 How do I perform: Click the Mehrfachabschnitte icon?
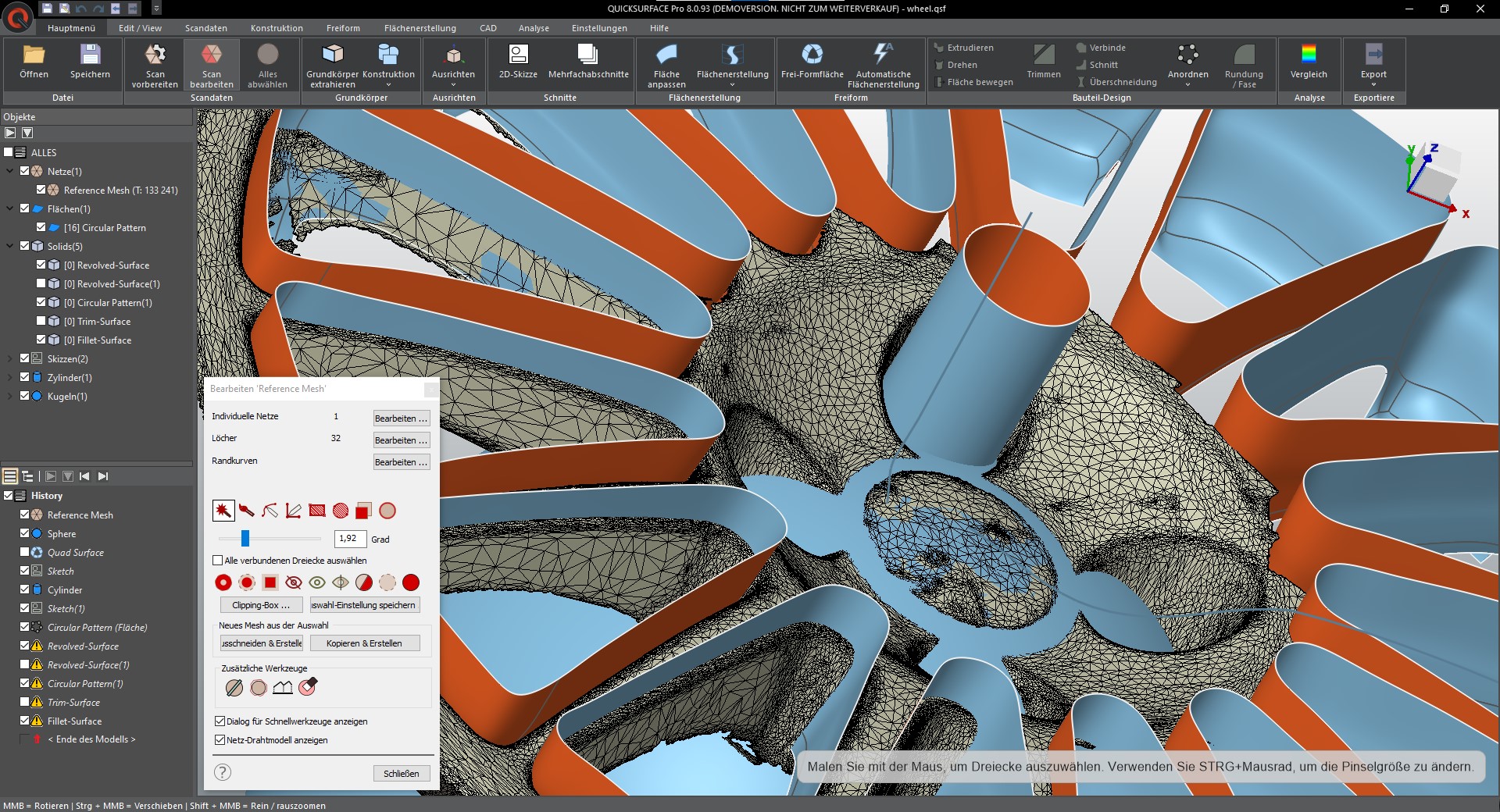(x=587, y=54)
